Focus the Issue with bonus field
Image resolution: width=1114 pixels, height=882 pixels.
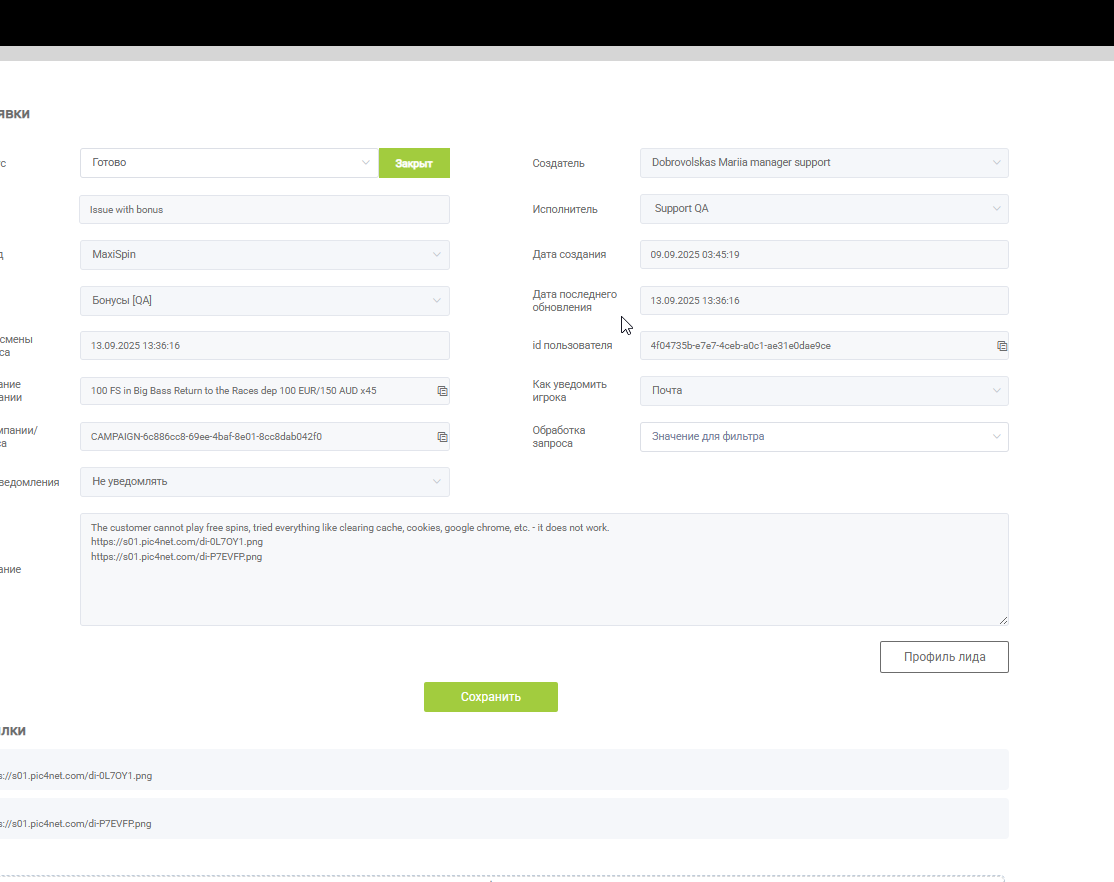click(264, 210)
